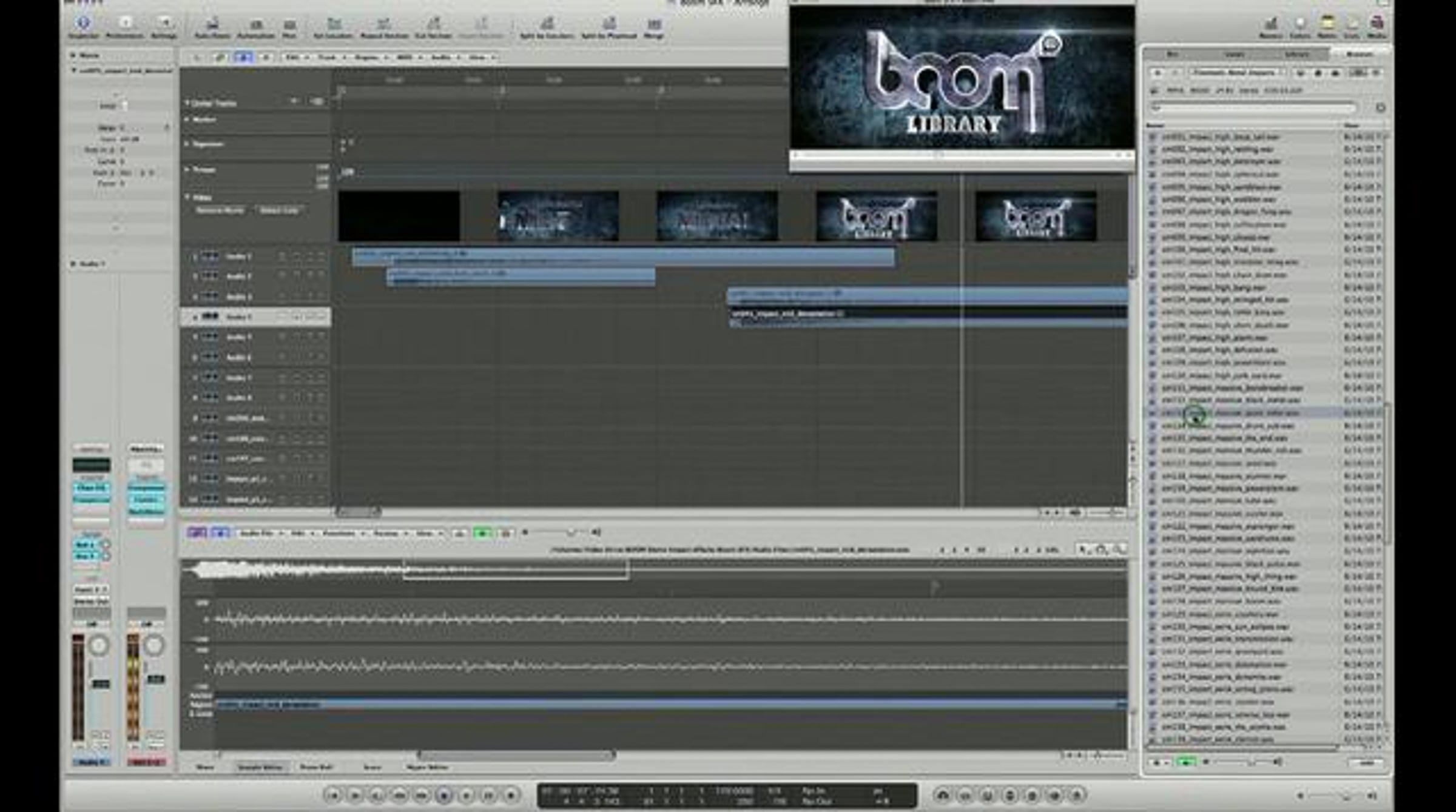Click the Browser search field

[x=1253, y=108]
